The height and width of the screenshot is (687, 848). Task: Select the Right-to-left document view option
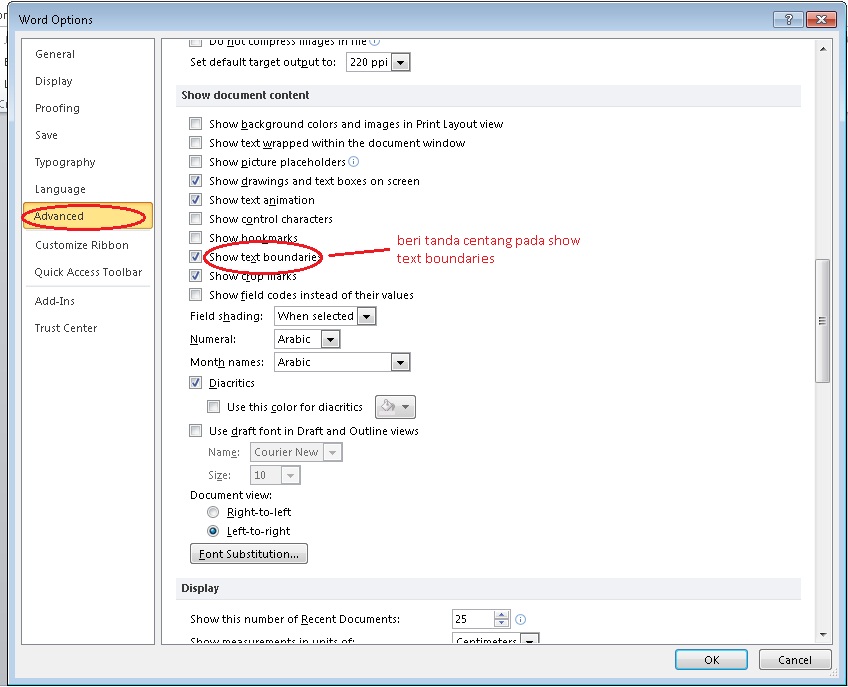tap(213, 511)
